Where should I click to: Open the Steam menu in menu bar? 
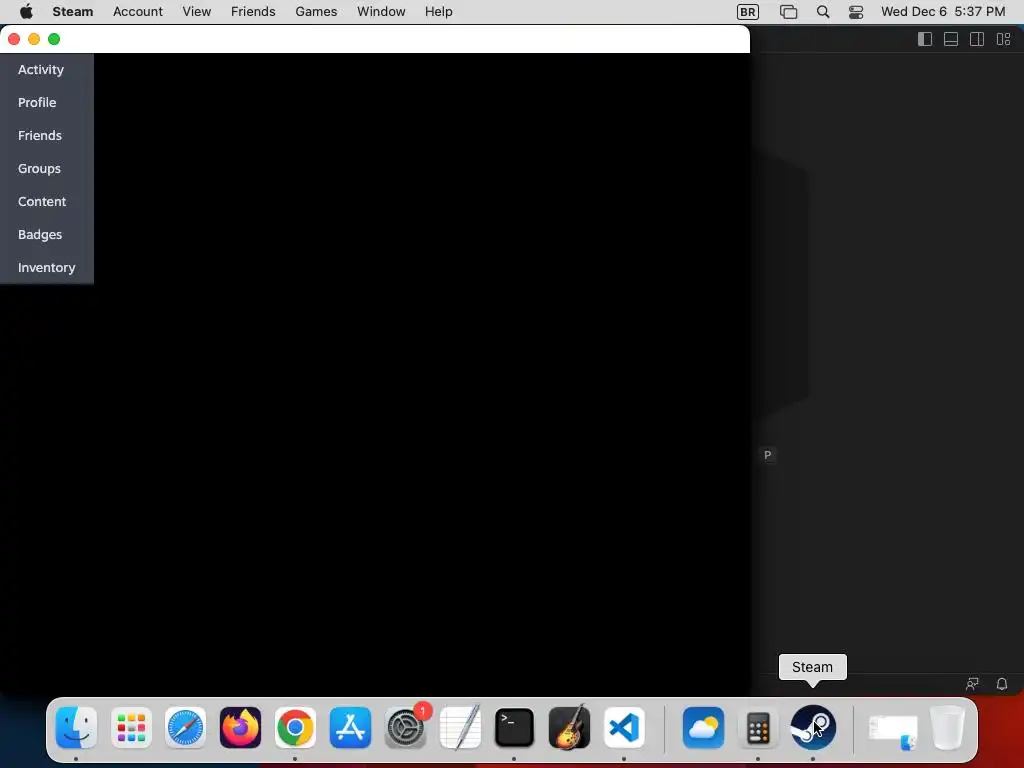[72, 12]
